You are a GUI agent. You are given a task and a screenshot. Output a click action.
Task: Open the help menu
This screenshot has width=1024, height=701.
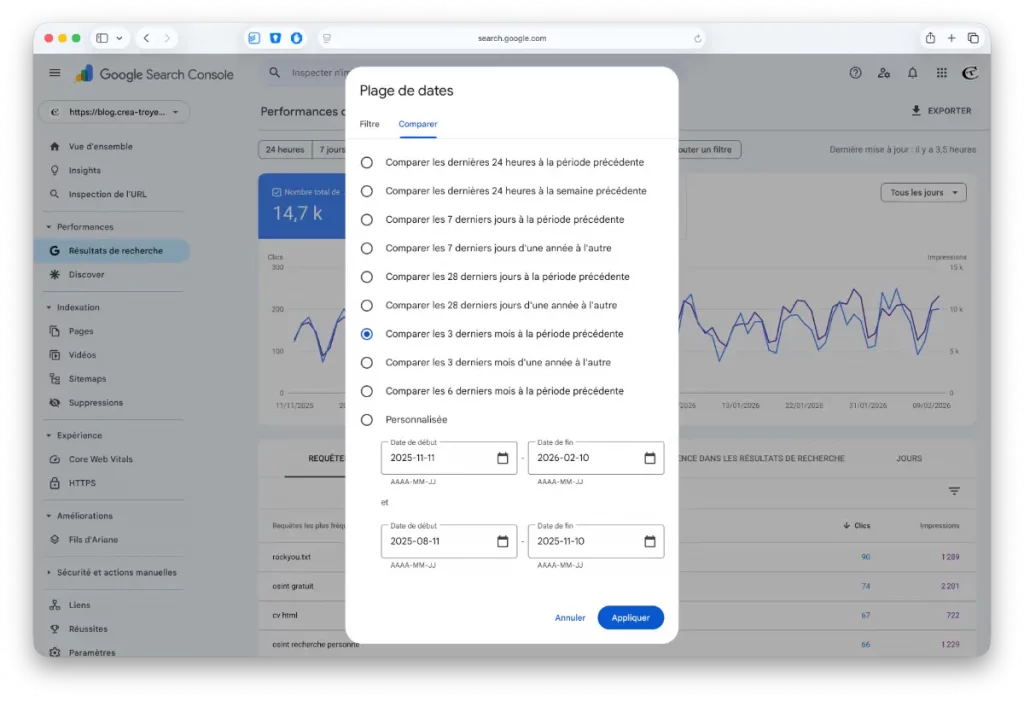(x=855, y=72)
